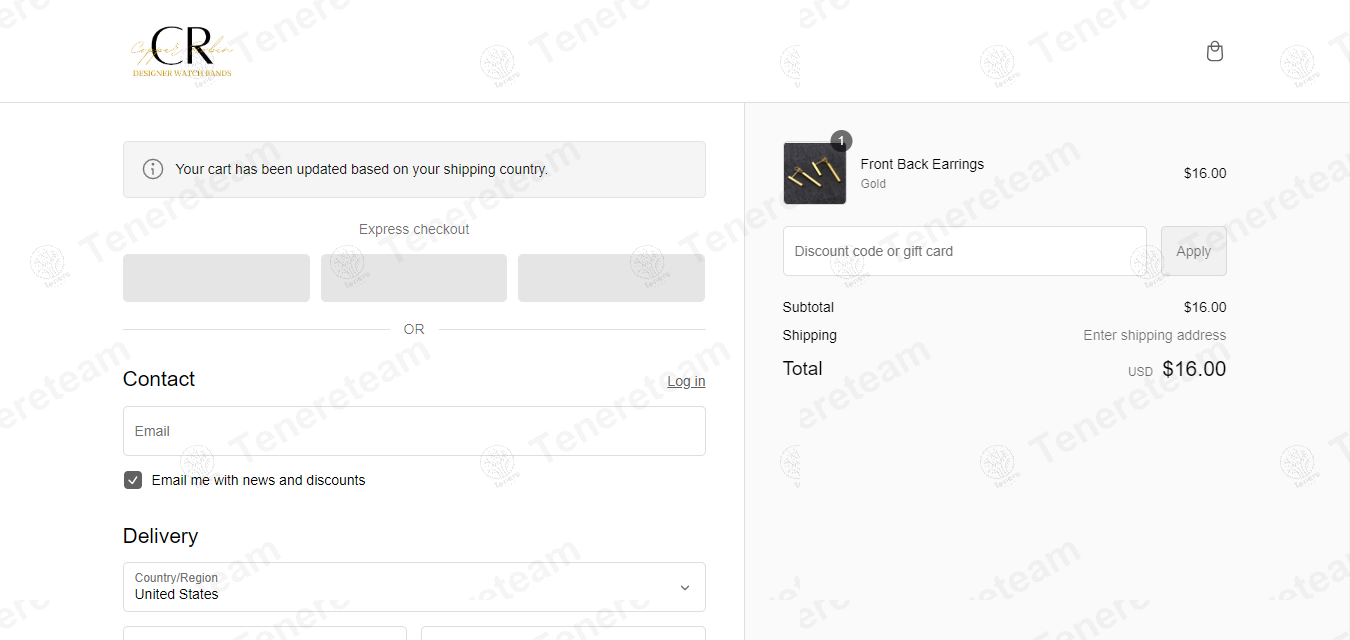Select the first express checkout button
The image size is (1350, 640).
[x=216, y=278]
